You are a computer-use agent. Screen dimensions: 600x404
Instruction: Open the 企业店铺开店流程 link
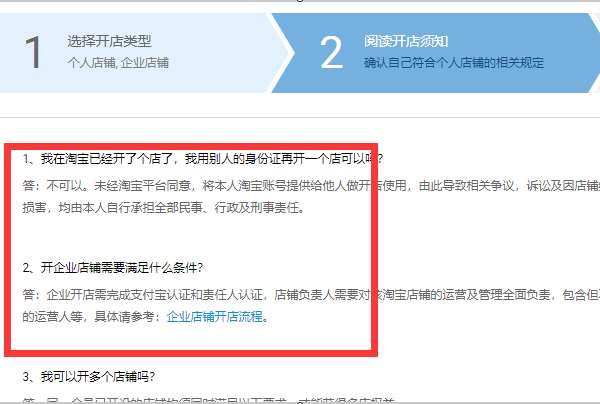215,316
